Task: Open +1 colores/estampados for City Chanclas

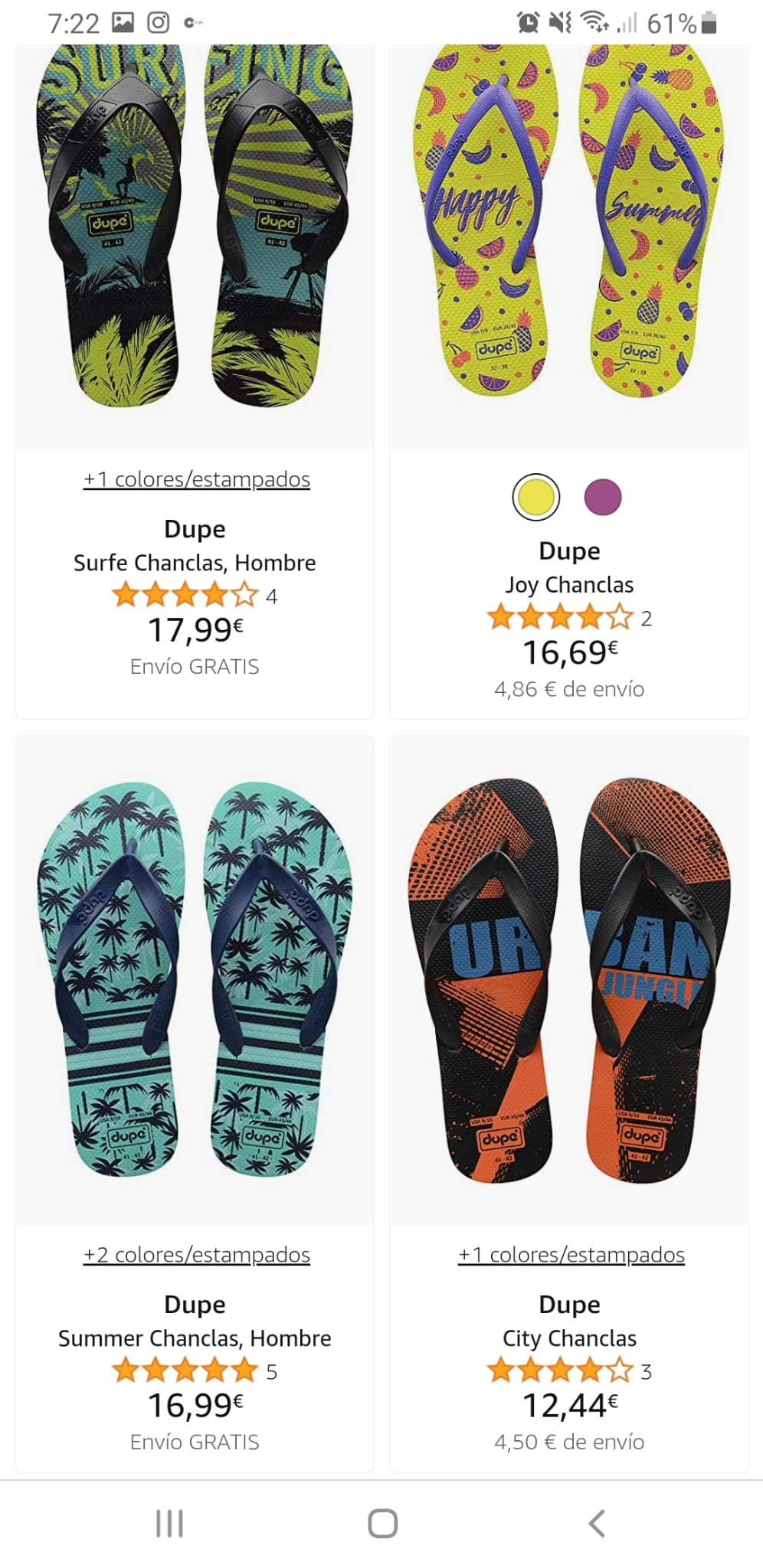Action: (x=571, y=1255)
